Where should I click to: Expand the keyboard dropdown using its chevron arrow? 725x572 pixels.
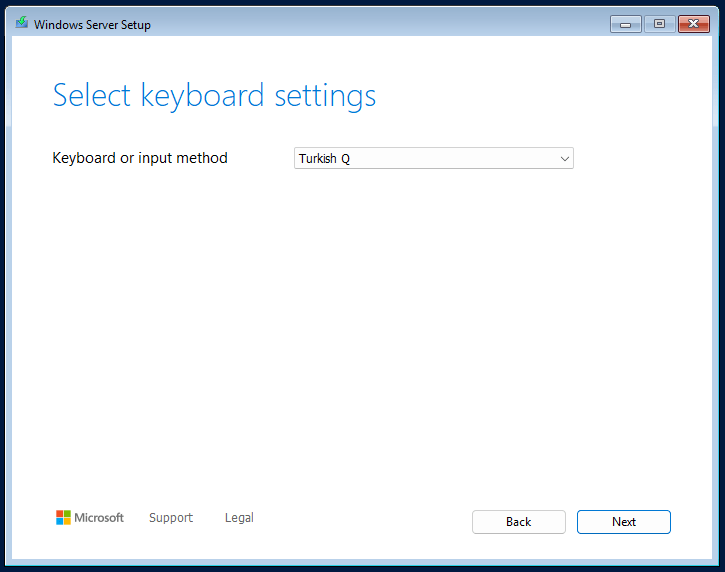click(564, 158)
